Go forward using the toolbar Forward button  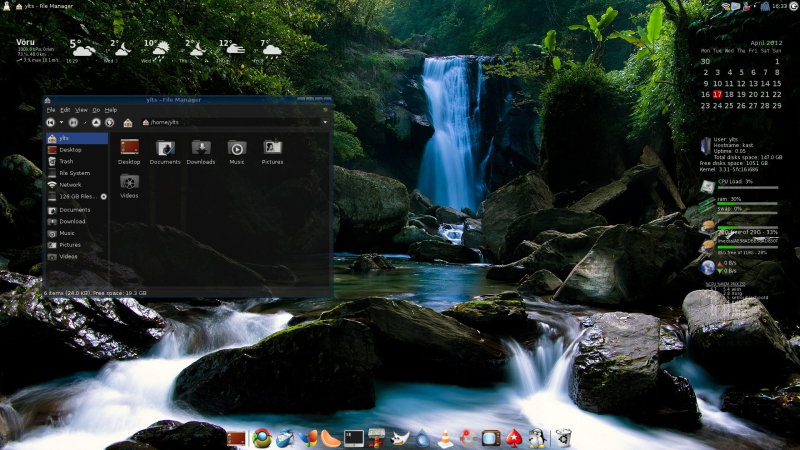point(73,122)
